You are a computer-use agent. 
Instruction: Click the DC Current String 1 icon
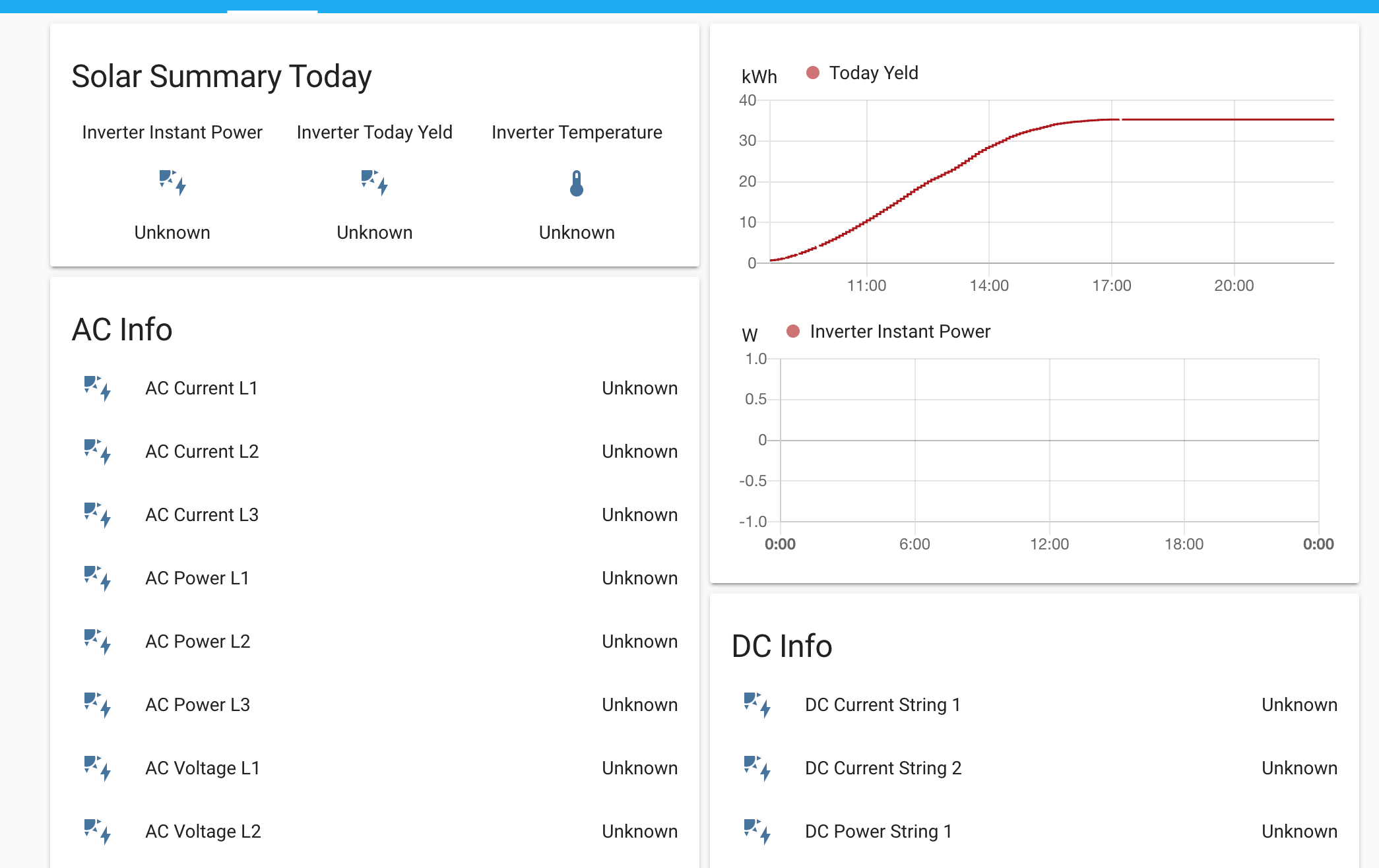(757, 704)
